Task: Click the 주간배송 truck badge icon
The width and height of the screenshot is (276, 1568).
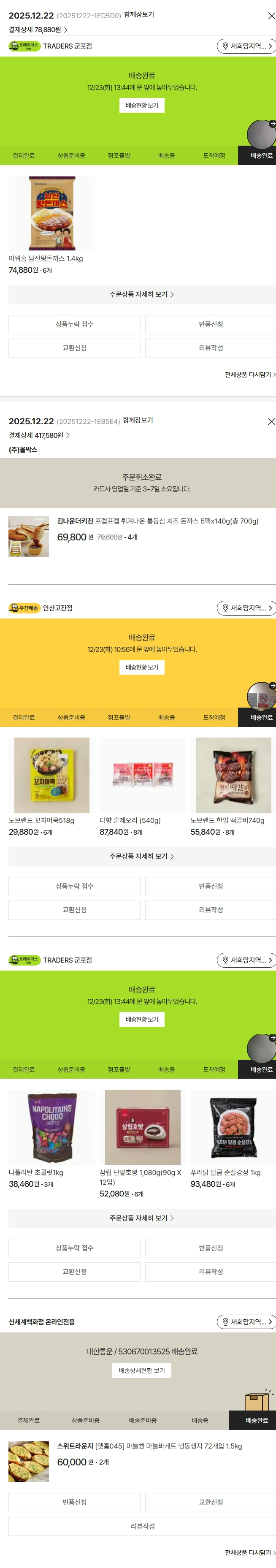Action: (24, 608)
